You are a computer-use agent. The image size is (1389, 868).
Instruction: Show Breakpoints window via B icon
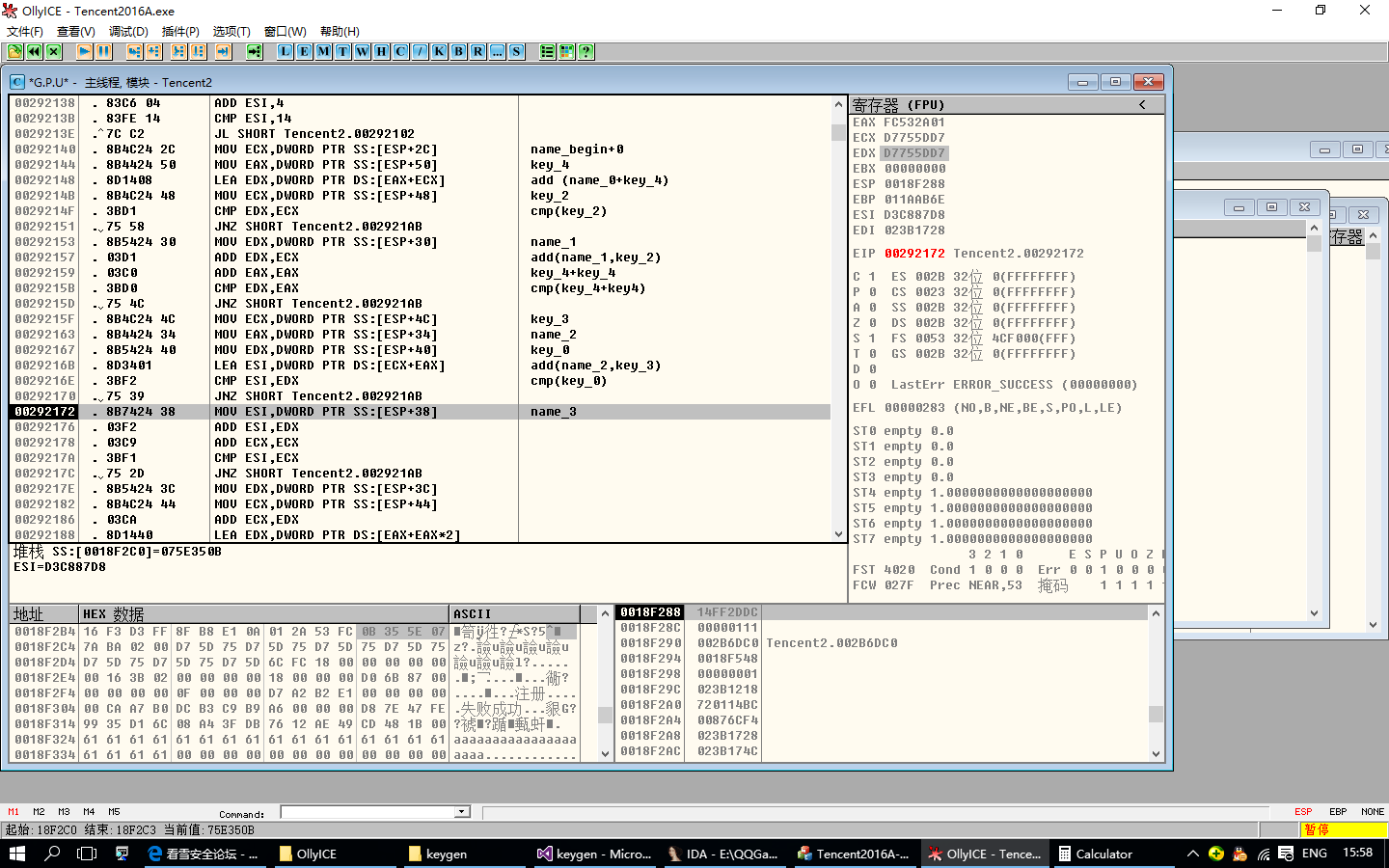(458, 51)
